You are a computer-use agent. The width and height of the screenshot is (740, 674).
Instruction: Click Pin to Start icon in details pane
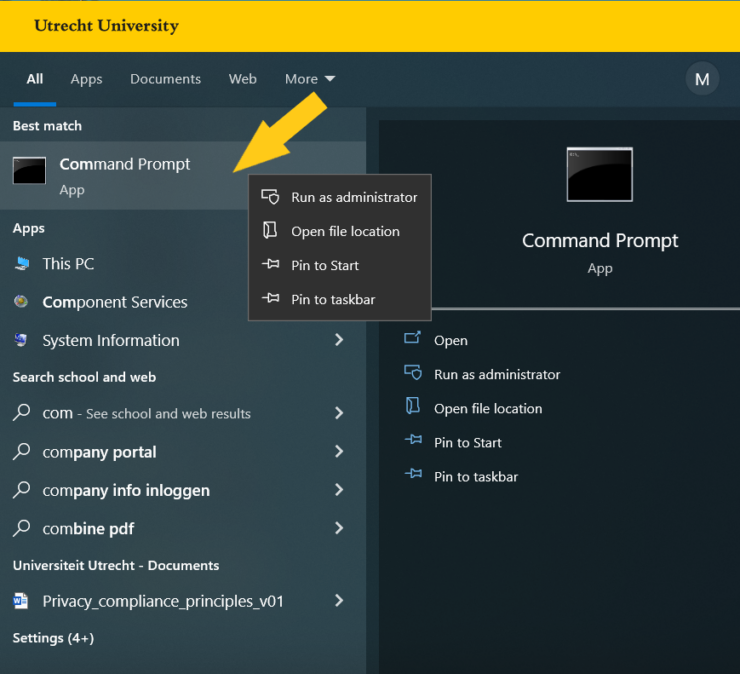point(413,440)
